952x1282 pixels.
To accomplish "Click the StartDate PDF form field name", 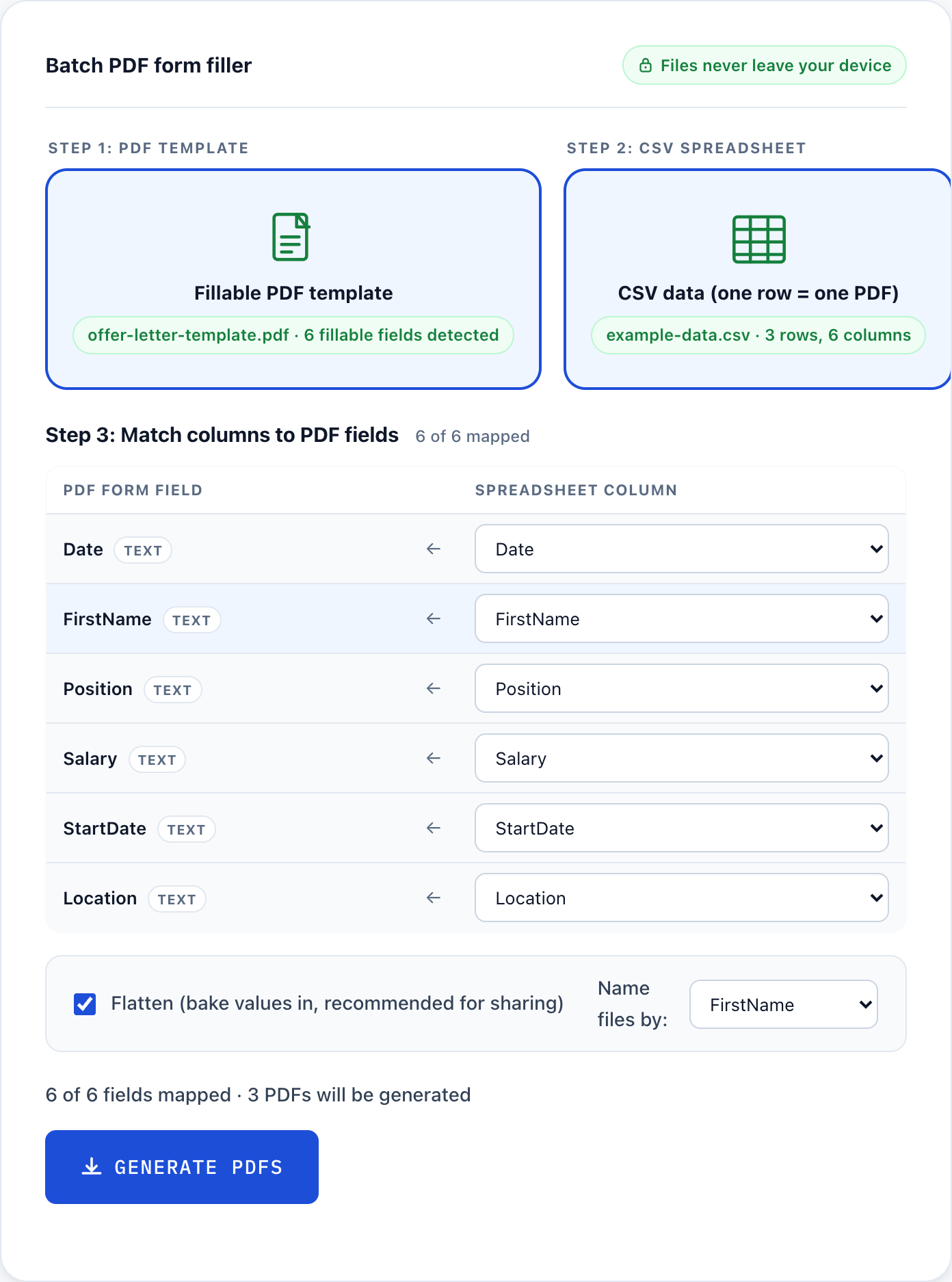I will coord(105,828).
